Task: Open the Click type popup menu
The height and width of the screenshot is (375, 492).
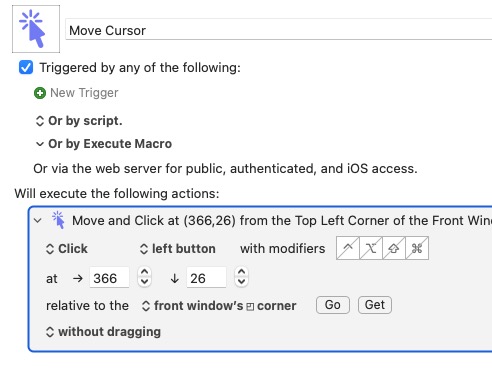Action: click(x=67, y=249)
